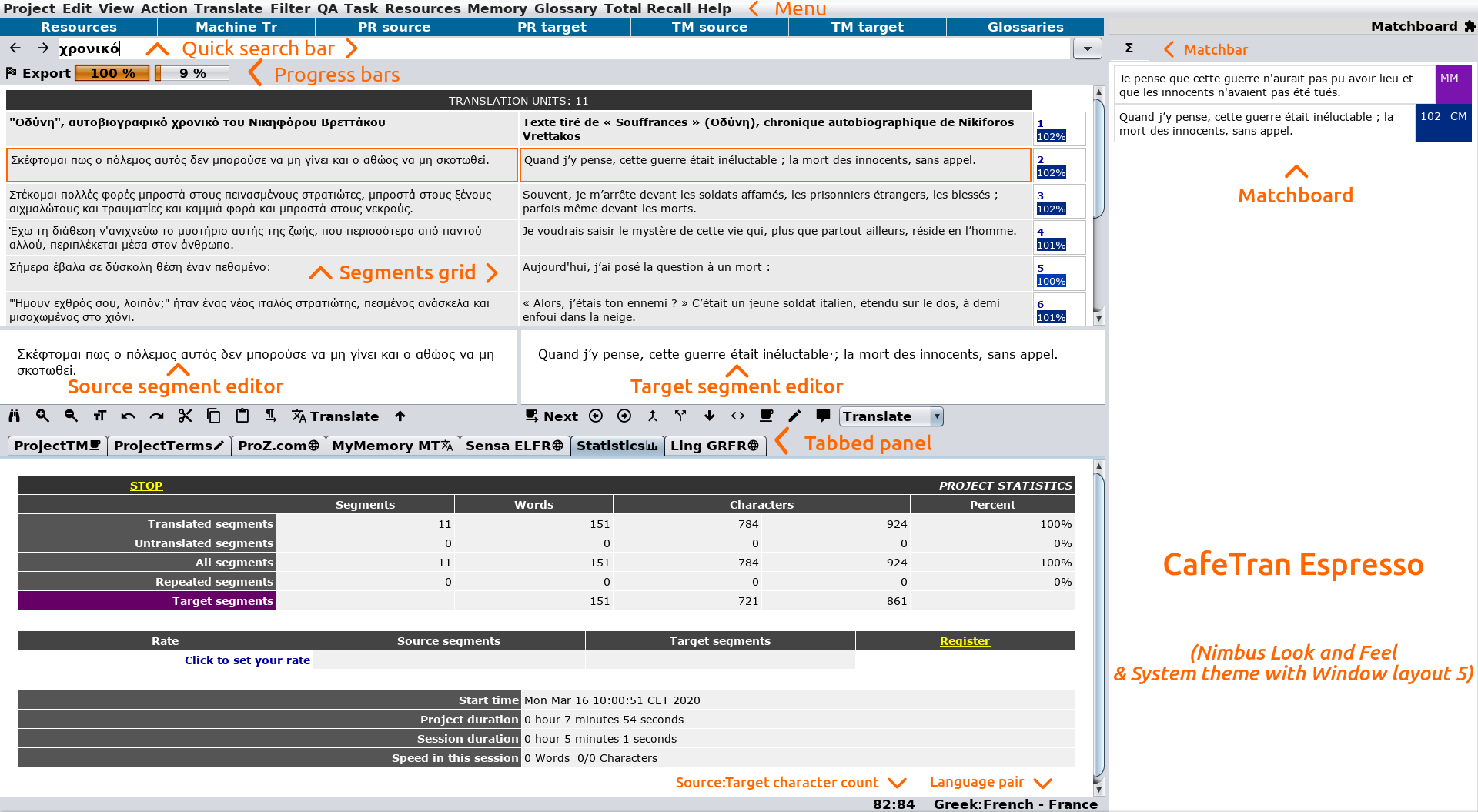The image size is (1478, 812).
Task: Click the clipboard paste icon
Action: click(242, 416)
